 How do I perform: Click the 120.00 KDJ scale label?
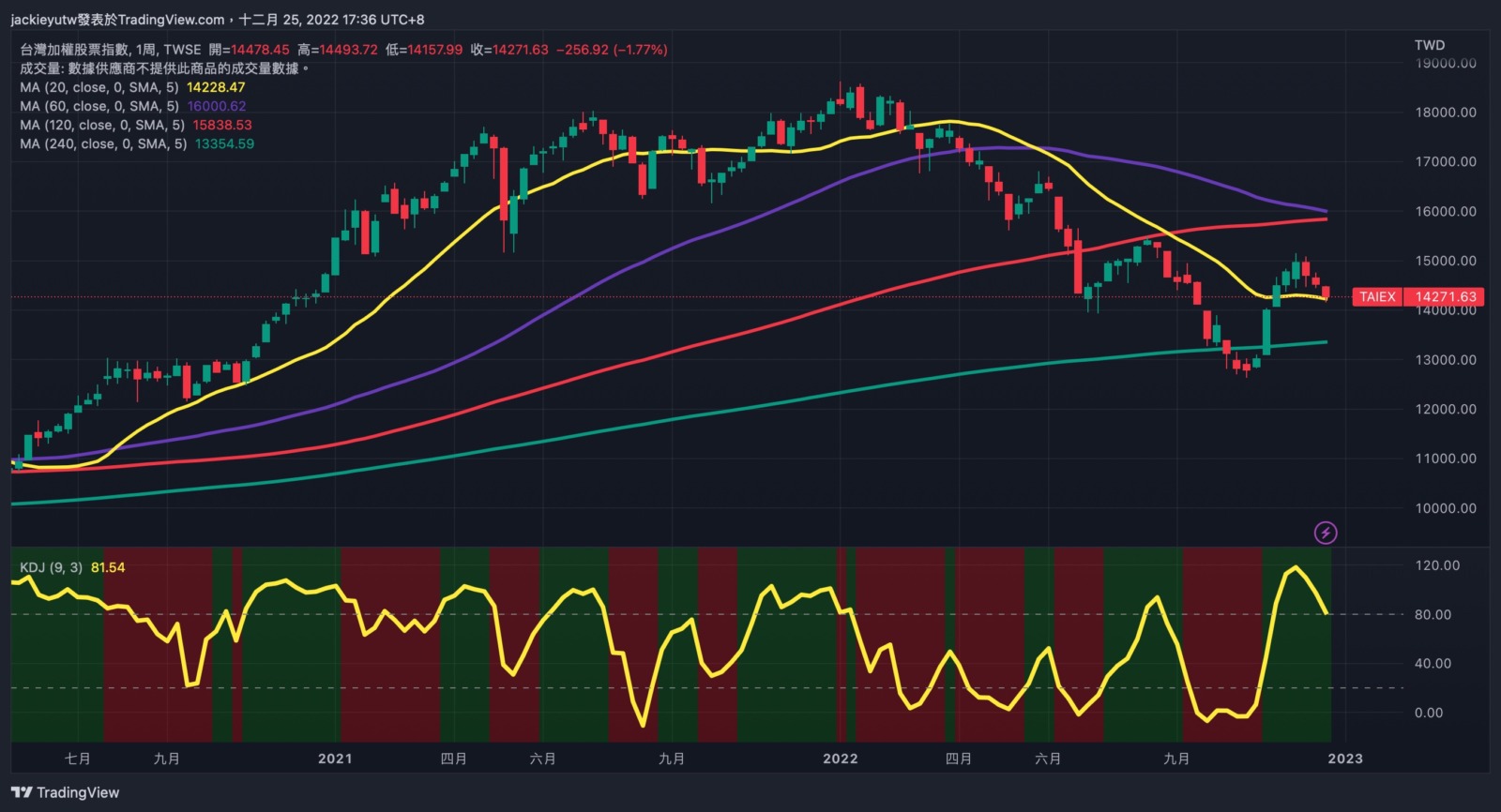point(1437,565)
